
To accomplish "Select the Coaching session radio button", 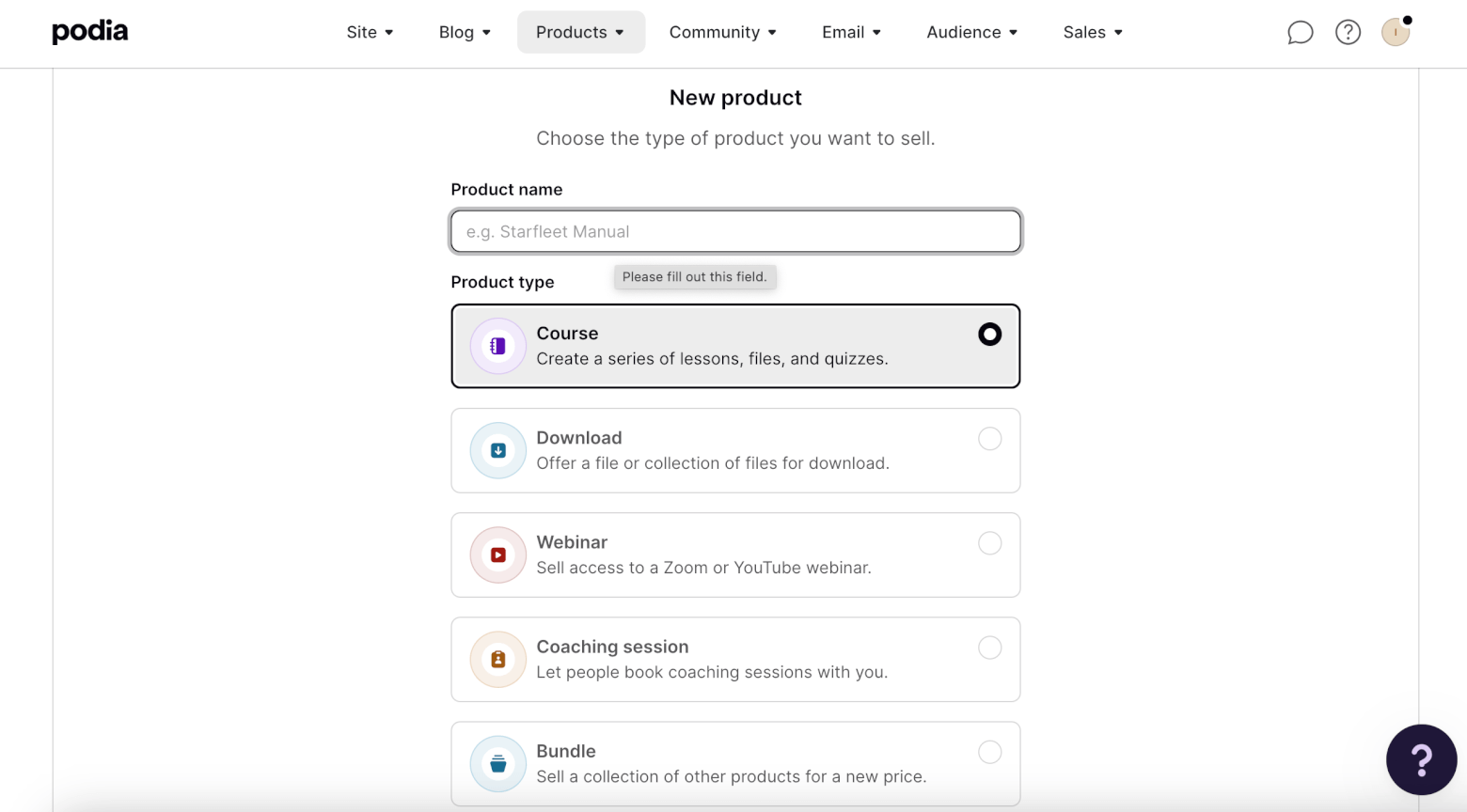I will [x=989, y=647].
